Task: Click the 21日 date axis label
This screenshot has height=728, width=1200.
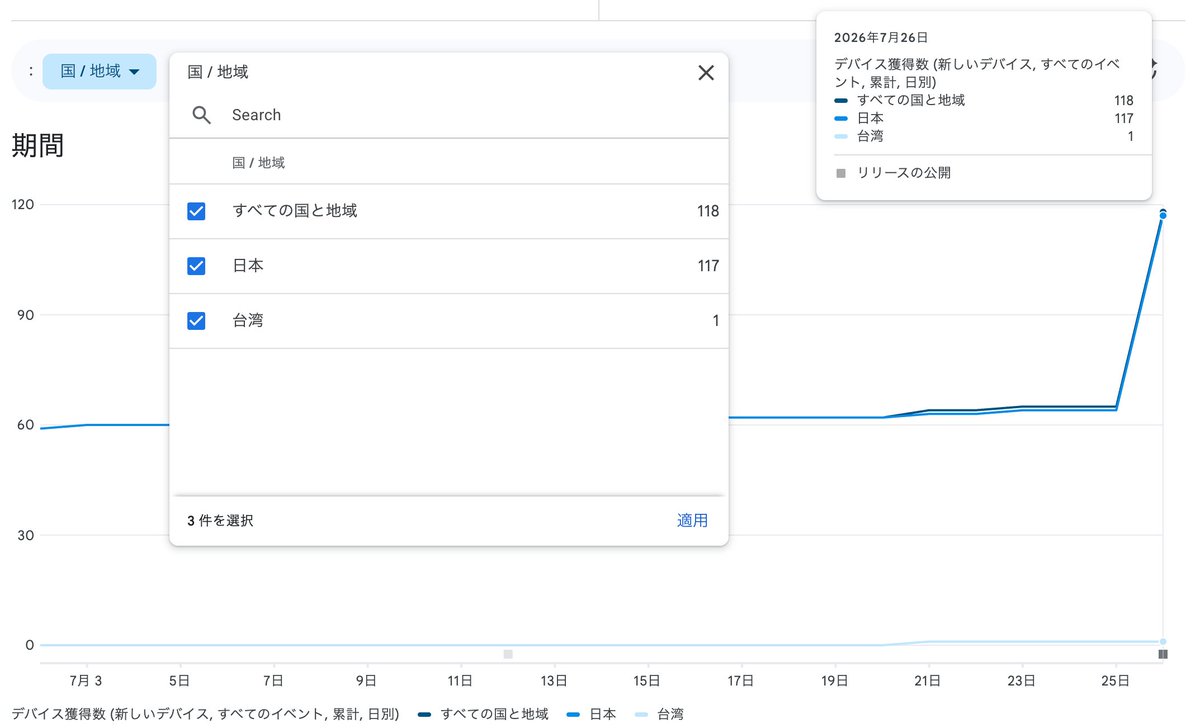Action: [x=929, y=682]
